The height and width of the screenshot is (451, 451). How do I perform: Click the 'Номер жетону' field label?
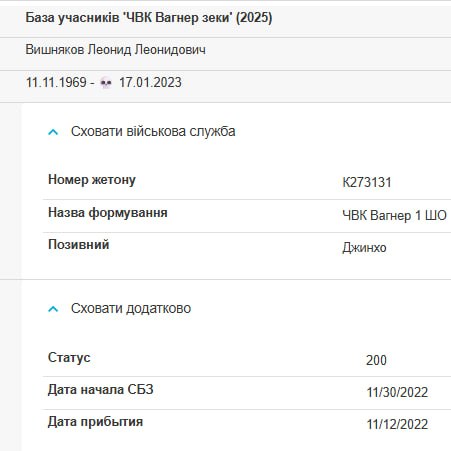[x=92, y=180]
